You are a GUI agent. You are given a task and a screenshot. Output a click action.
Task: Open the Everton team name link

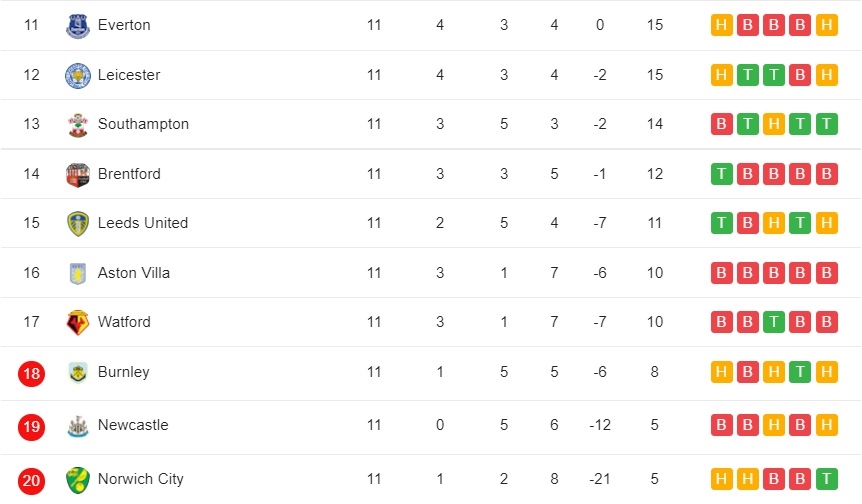(124, 25)
